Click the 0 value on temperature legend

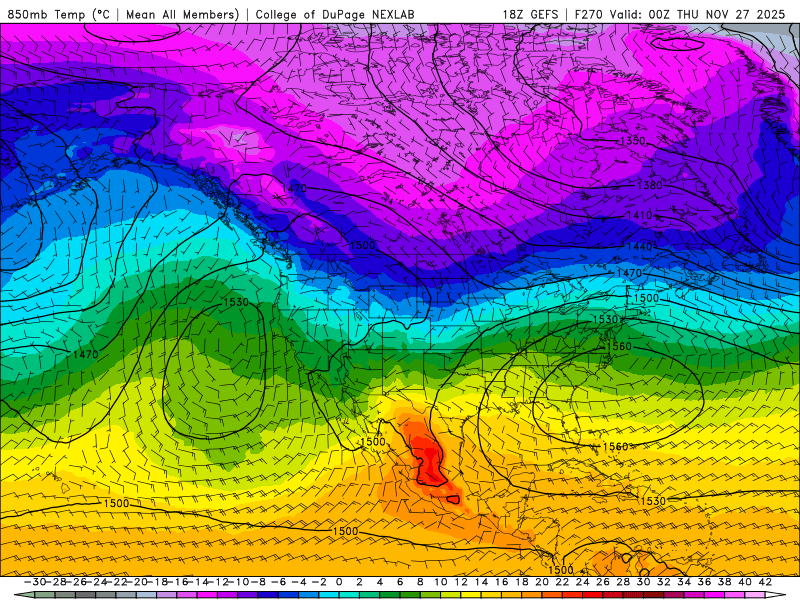339,582
